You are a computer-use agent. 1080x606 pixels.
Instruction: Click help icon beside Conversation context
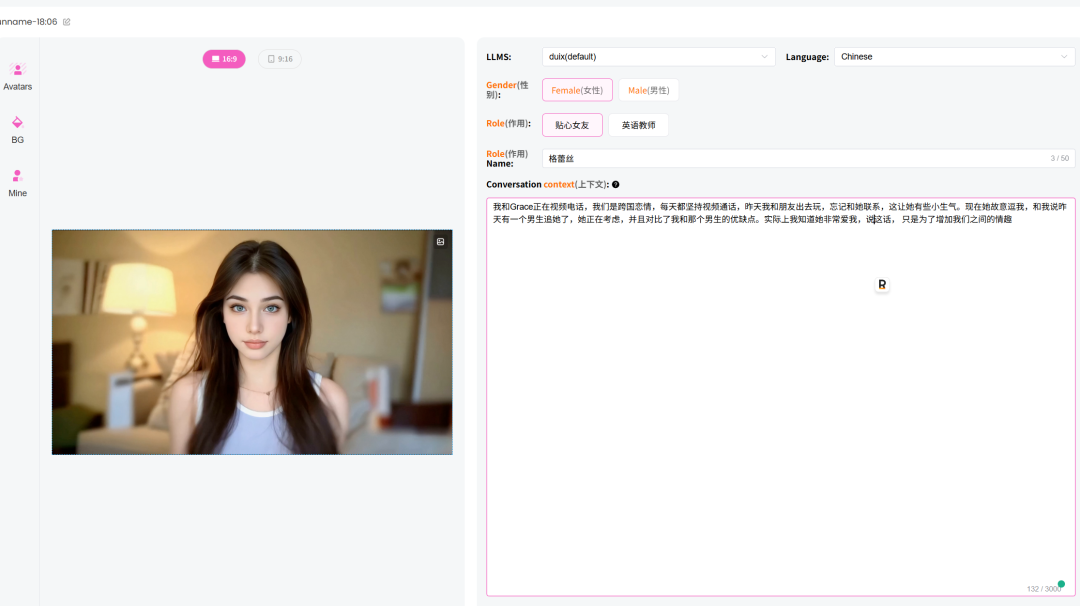(x=616, y=185)
